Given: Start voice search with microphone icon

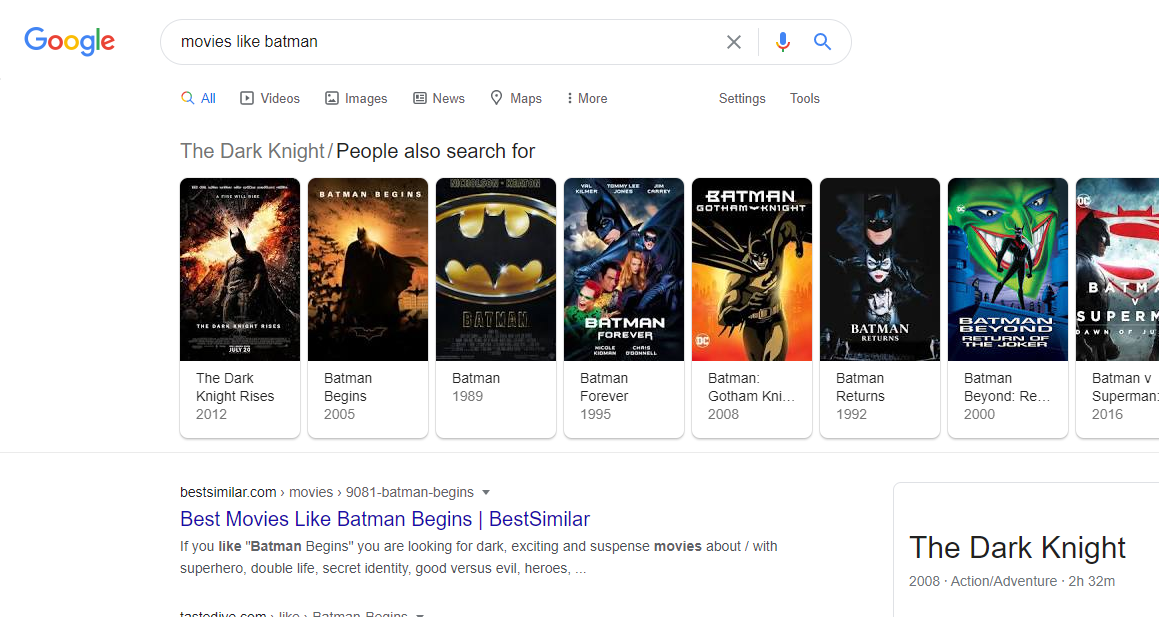Looking at the screenshot, I should (782, 42).
